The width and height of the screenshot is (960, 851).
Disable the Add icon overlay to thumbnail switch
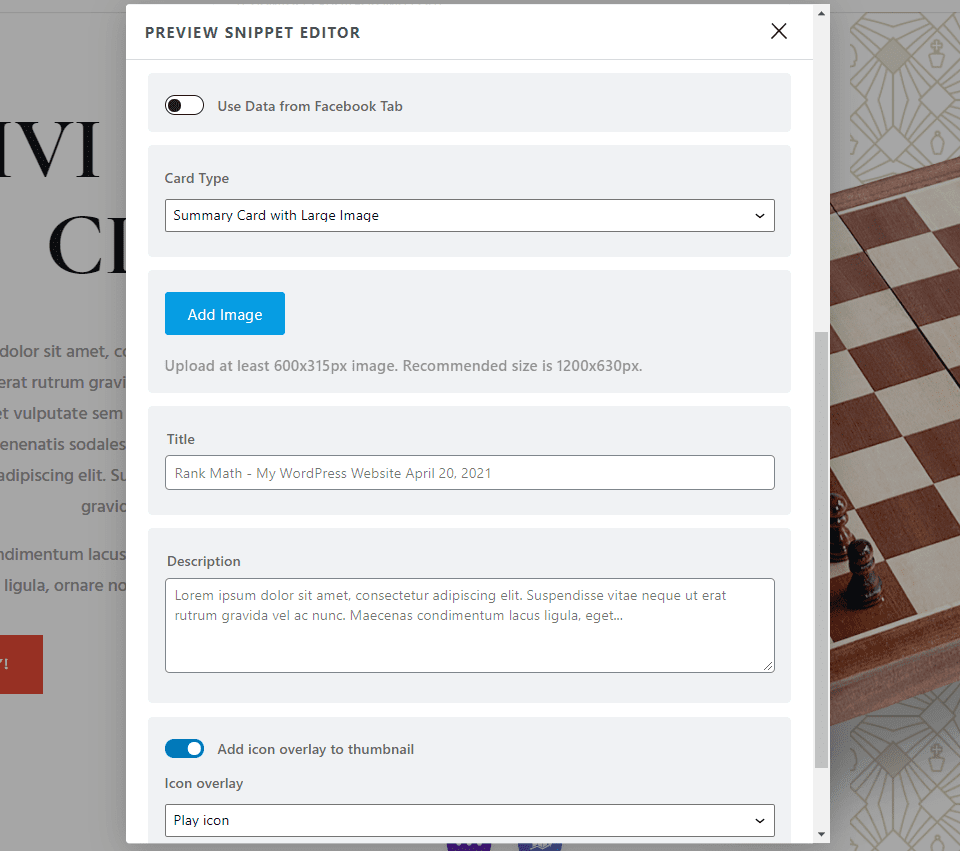click(x=184, y=748)
